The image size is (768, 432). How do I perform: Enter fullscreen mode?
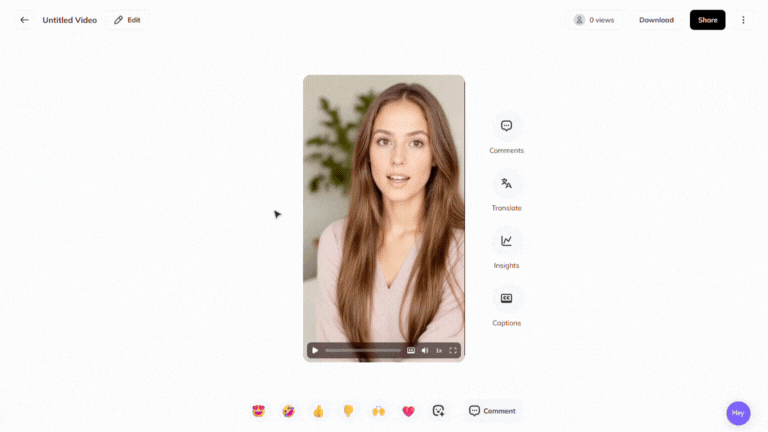453,350
